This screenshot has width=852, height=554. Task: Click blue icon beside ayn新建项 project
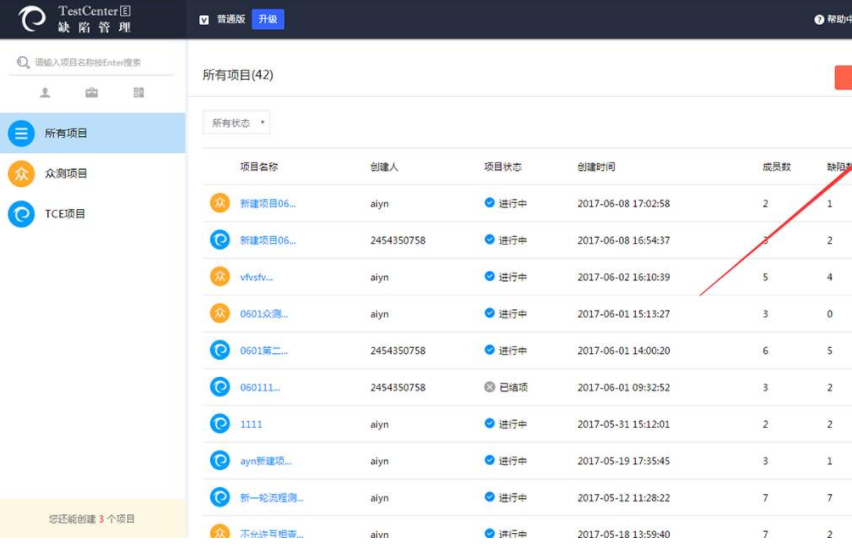click(x=220, y=461)
